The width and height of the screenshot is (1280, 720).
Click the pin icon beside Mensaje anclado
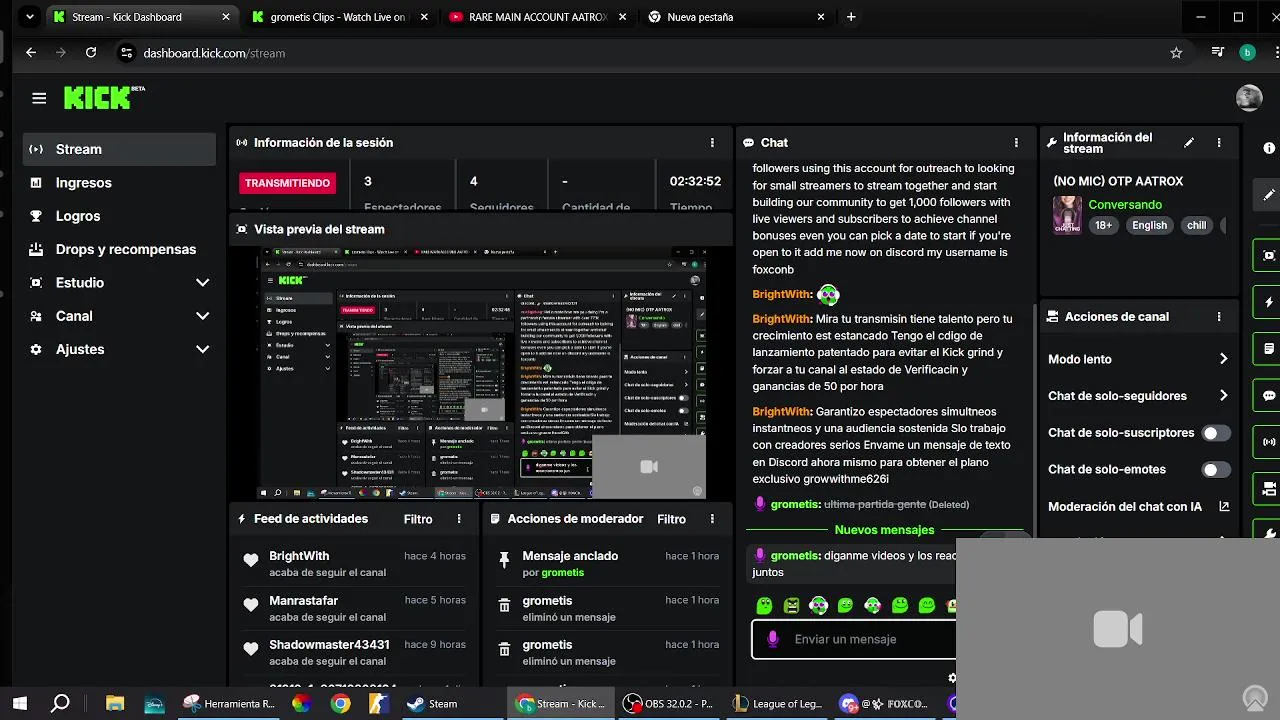pyautogui.click(x=504, y=560)
